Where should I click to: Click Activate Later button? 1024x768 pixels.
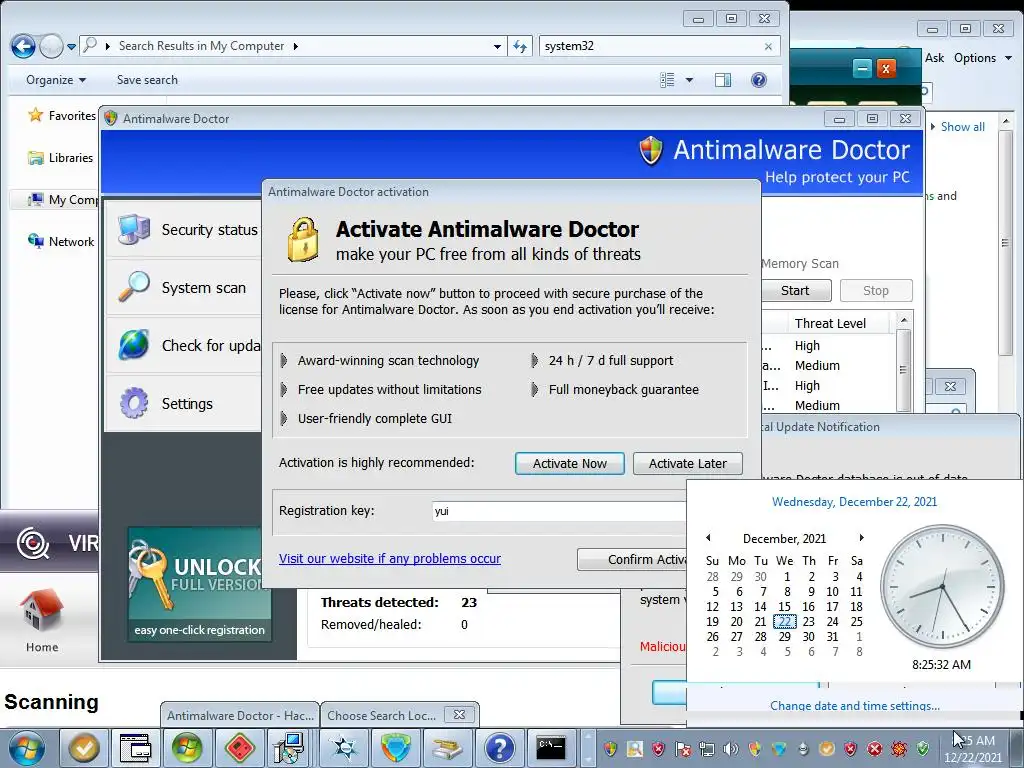pyautogui.click(x=688, y=463)
